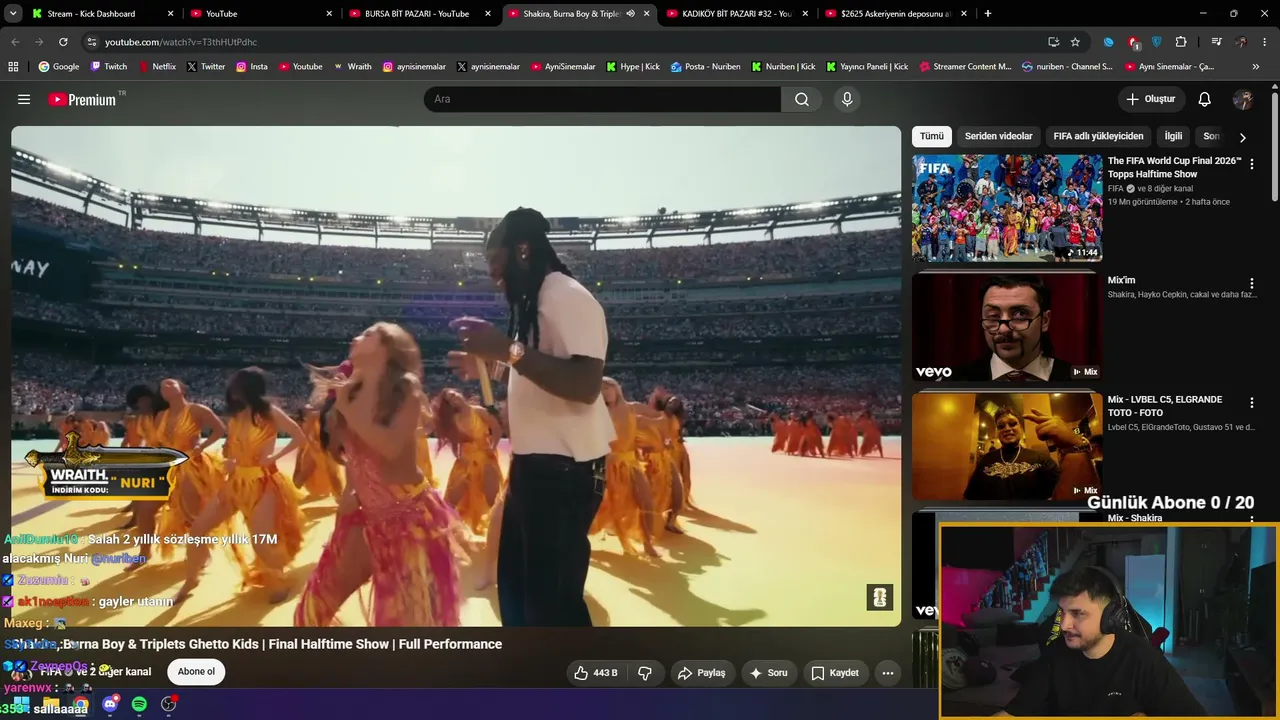This screenshot has width=1280, height=720.
Task: Show more bookmarks with the chevron
Action: click(1256, 67)
